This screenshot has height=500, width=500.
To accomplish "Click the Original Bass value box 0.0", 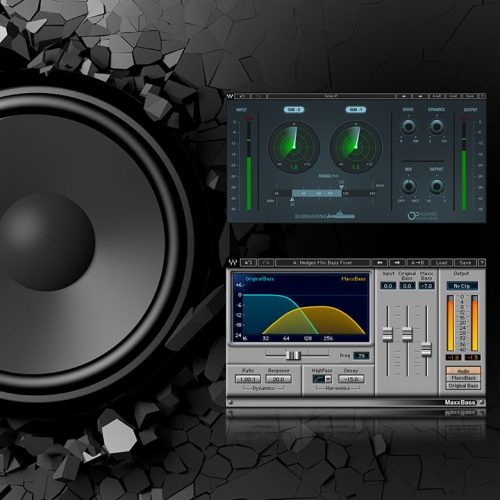I will [x=407, y=286].
